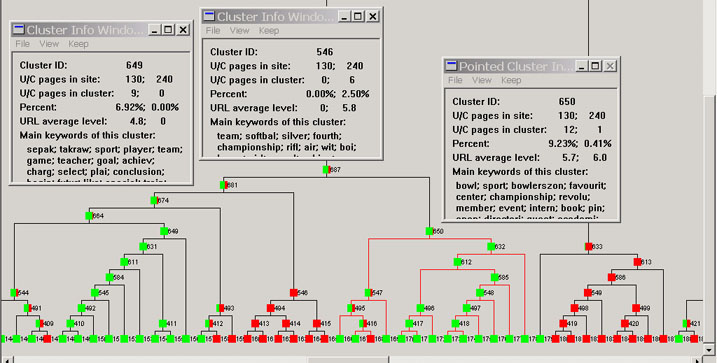Open File menu in cluster 546 window
This screenshot has width=717, height=363.
point(213,31)
